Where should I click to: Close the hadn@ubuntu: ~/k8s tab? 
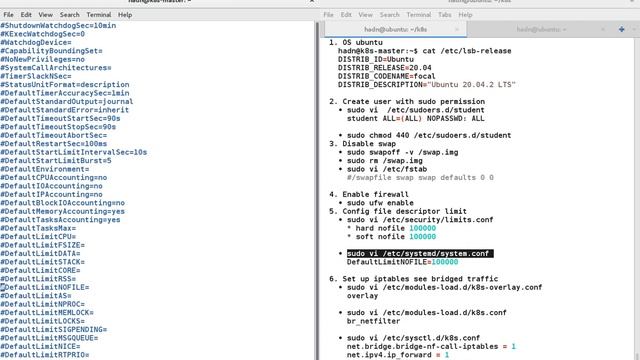pyautogui.click(x=457, y=29)
